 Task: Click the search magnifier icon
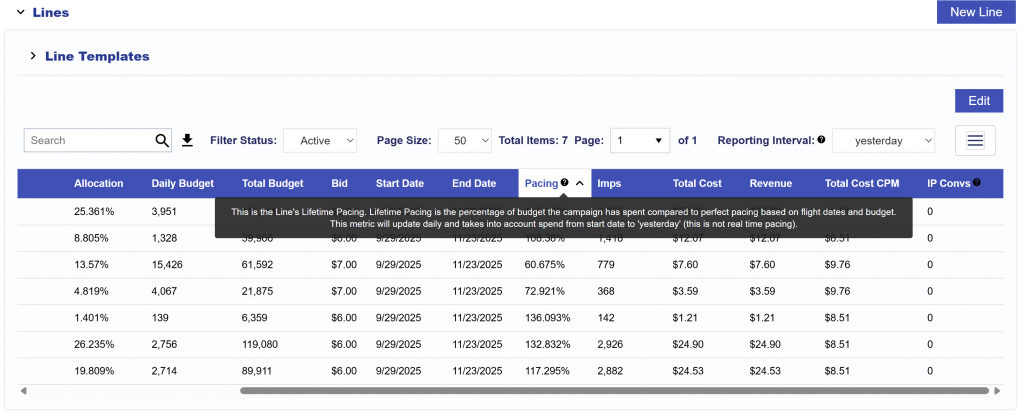162,141
